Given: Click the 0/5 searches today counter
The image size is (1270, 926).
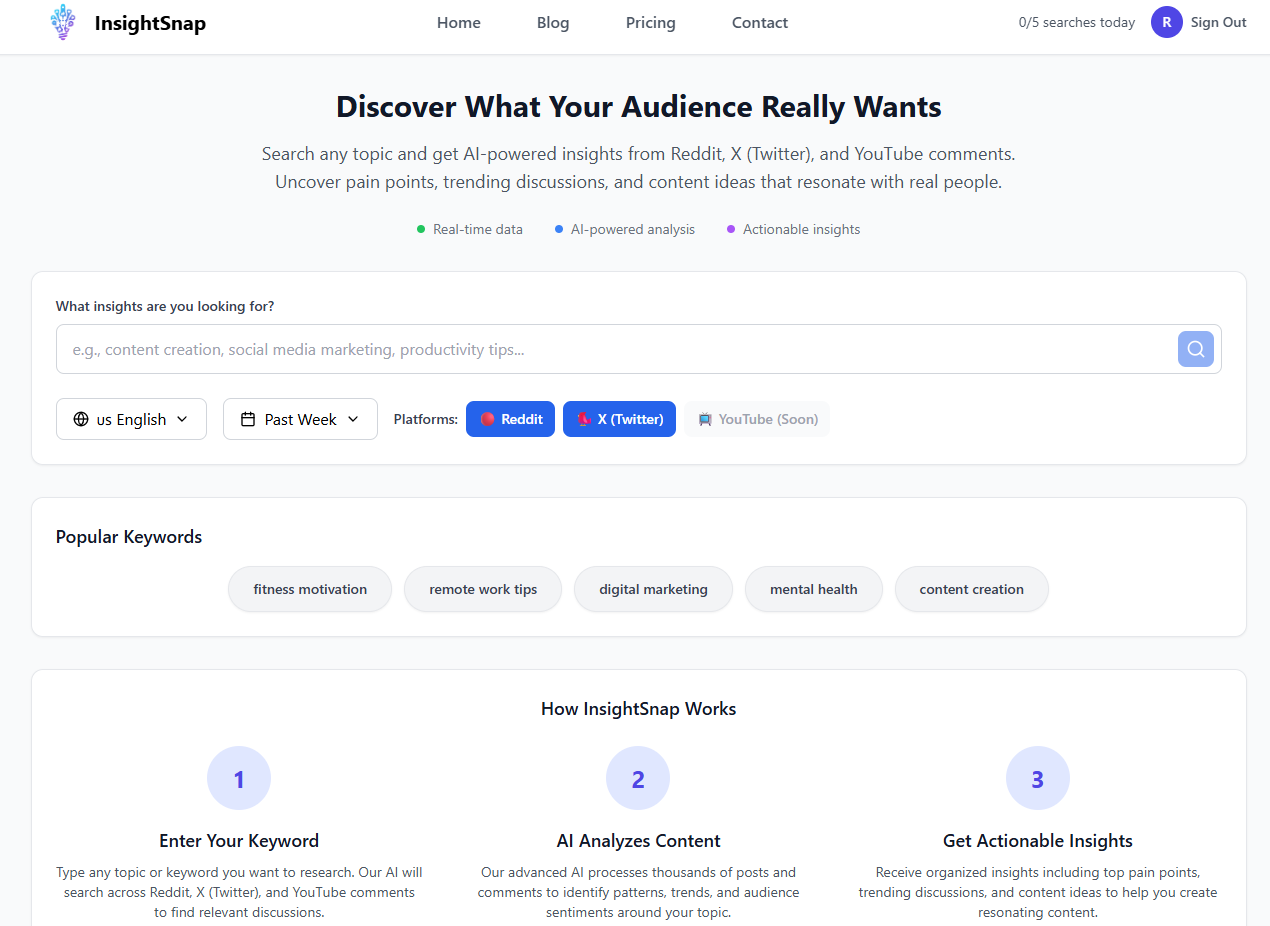Looking at the screenshot, I should (x=1077, y=22).
